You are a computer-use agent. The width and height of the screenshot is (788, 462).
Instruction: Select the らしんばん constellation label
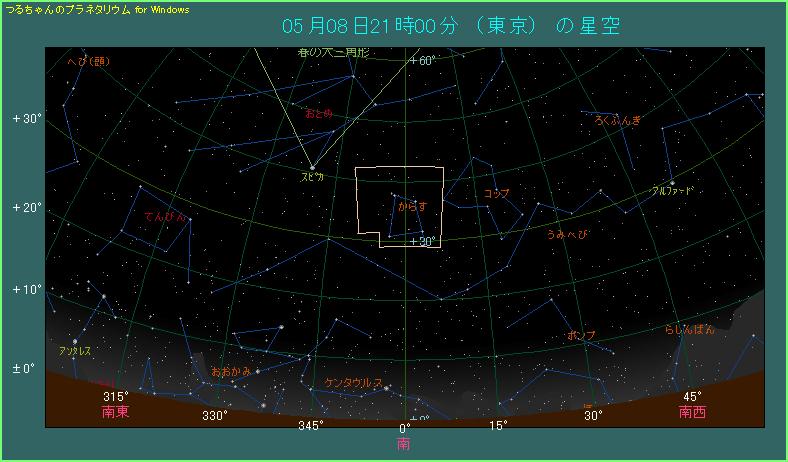pyautogui.click(x=690, y=329)
